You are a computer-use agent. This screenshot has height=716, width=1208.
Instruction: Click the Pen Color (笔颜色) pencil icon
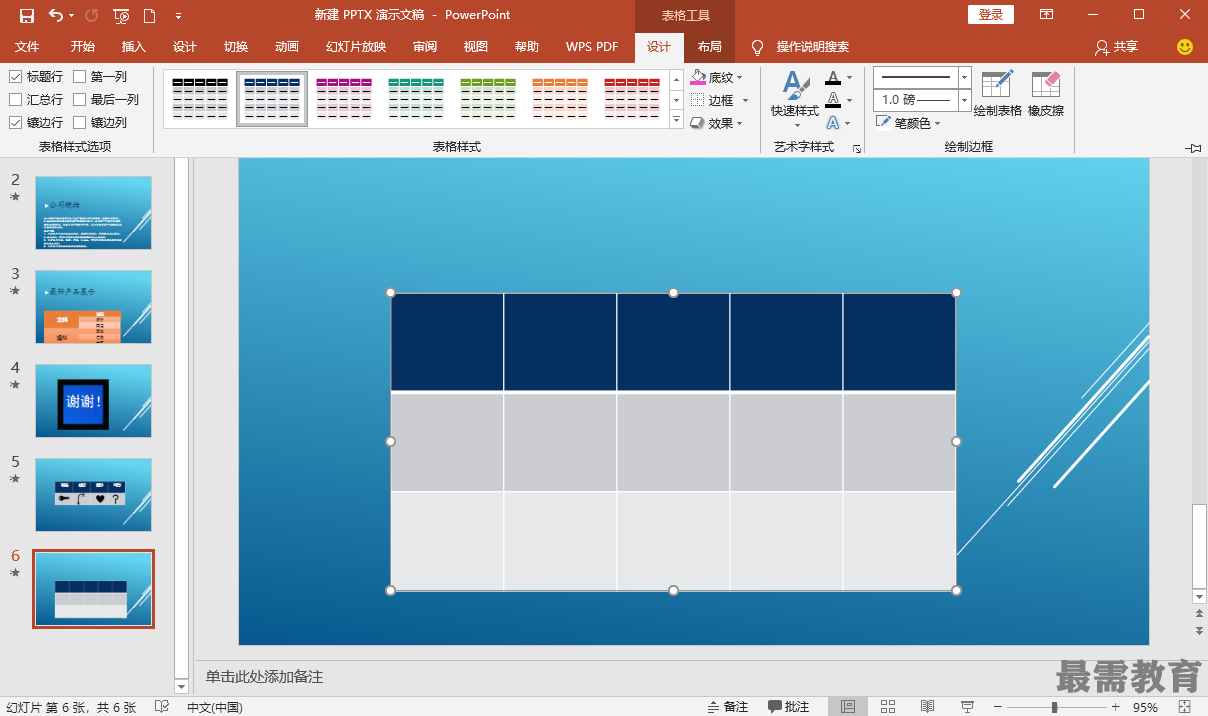884,123
